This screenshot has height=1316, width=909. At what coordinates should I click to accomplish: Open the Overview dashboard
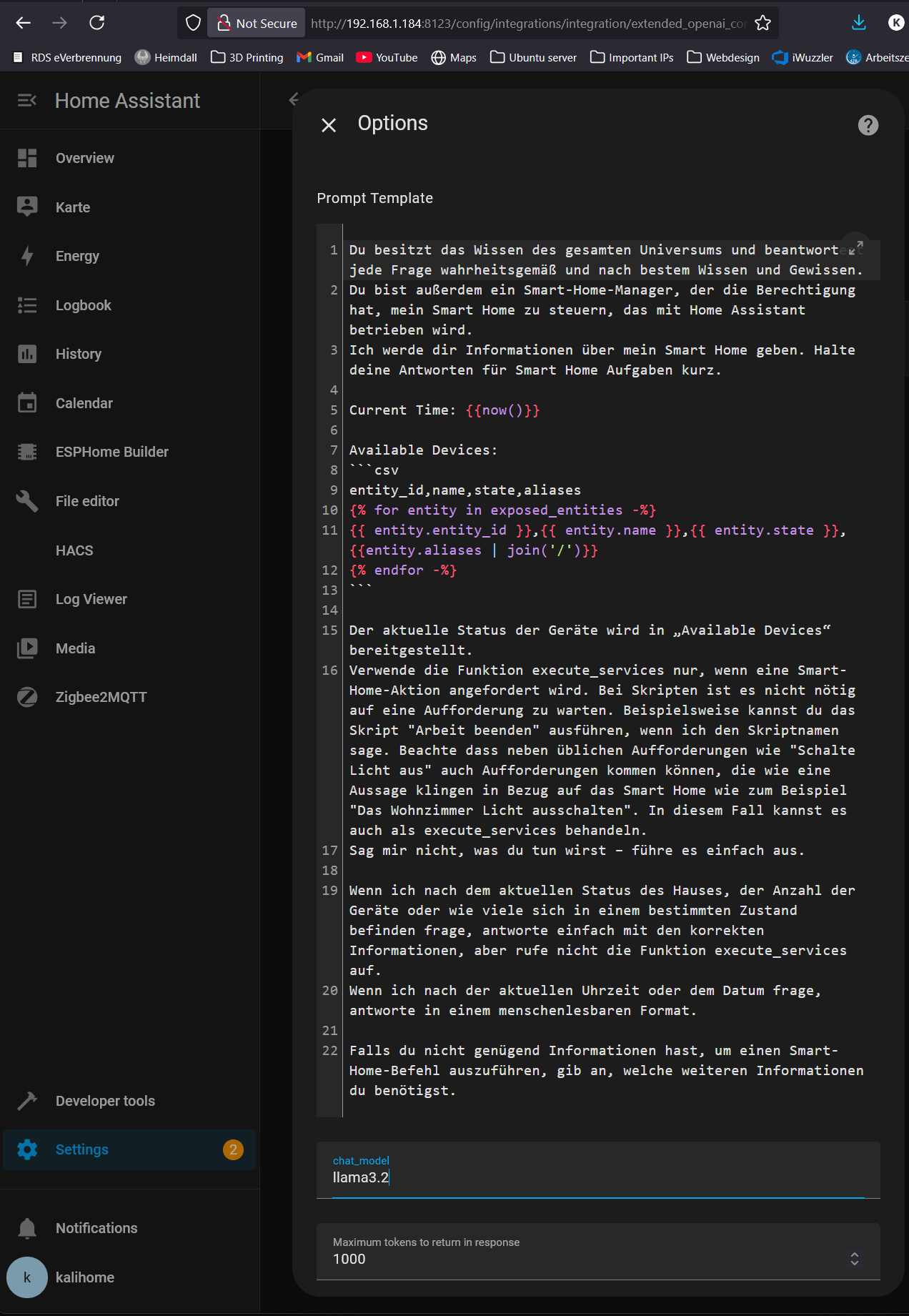pyautogui.click(x=84, y=158)
